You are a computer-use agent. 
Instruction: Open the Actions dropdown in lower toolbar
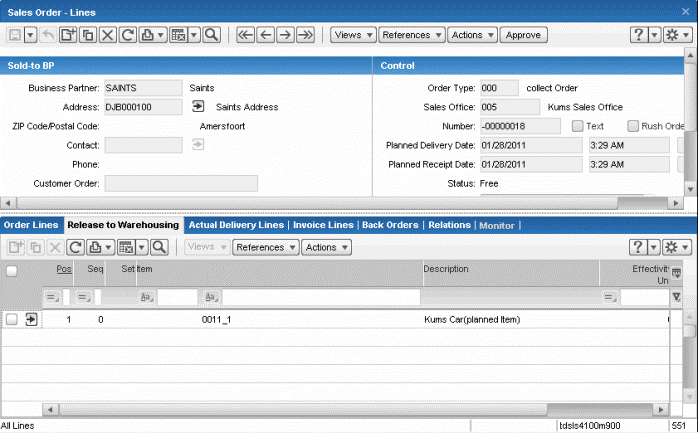point(326,247)
